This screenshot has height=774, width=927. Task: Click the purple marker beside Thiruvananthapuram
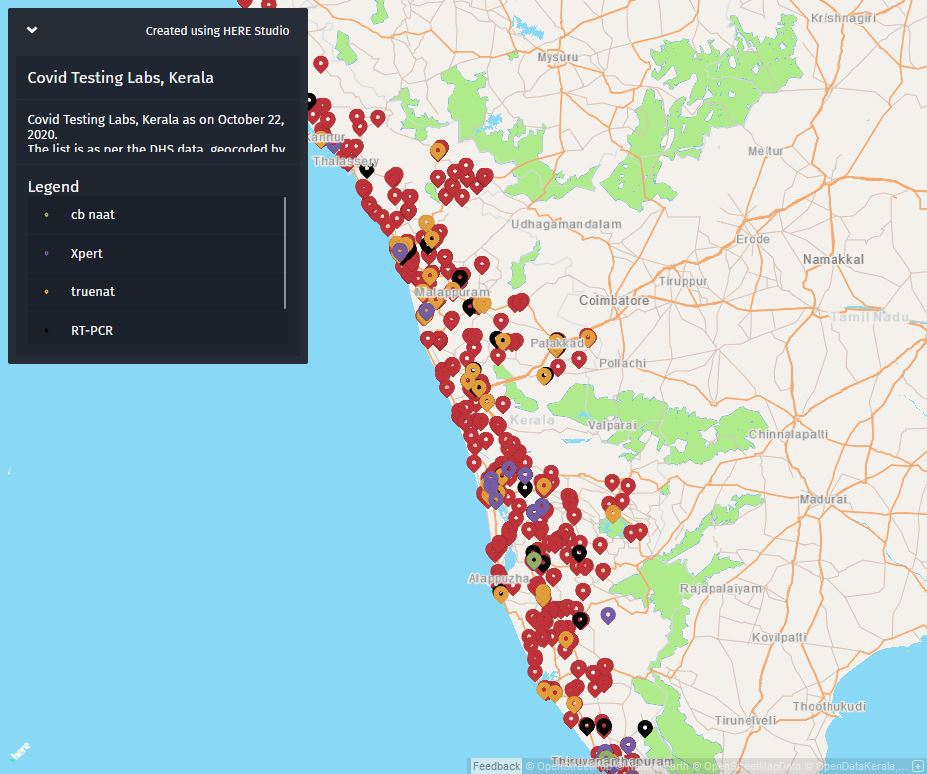[x=628, y=744]
